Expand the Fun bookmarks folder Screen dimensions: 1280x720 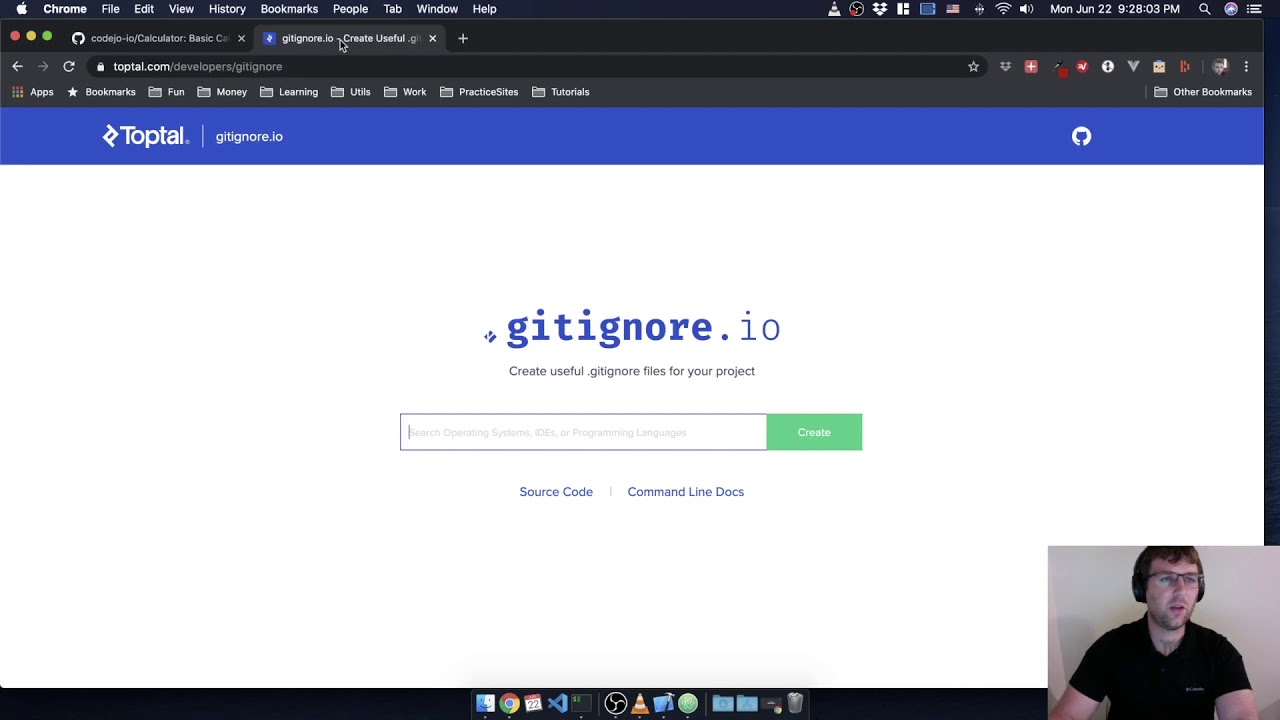tap(166, 92)
